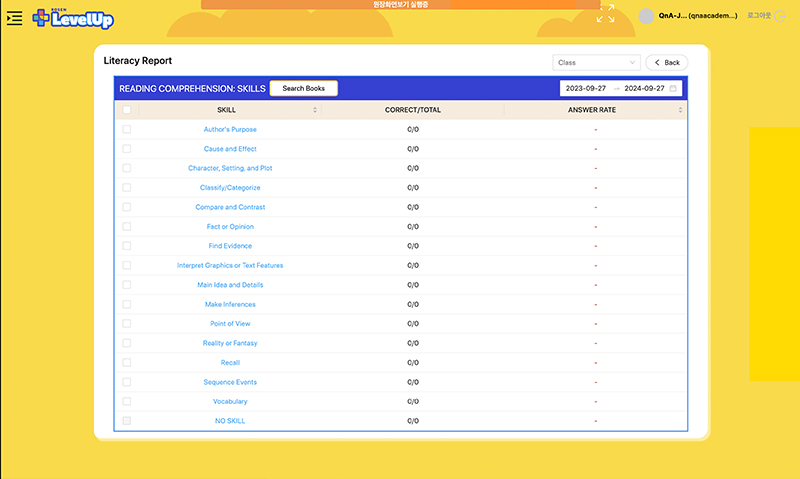Tick the checkbox for Author's Purpose

pos(127,129)
